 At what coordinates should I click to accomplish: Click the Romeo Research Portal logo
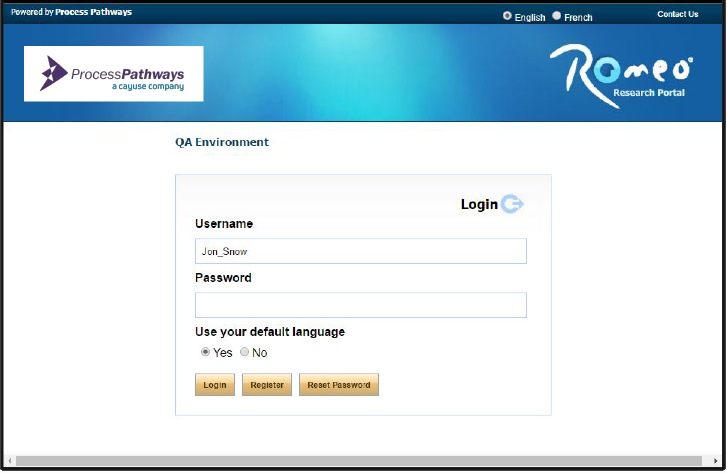click(620, 77)
